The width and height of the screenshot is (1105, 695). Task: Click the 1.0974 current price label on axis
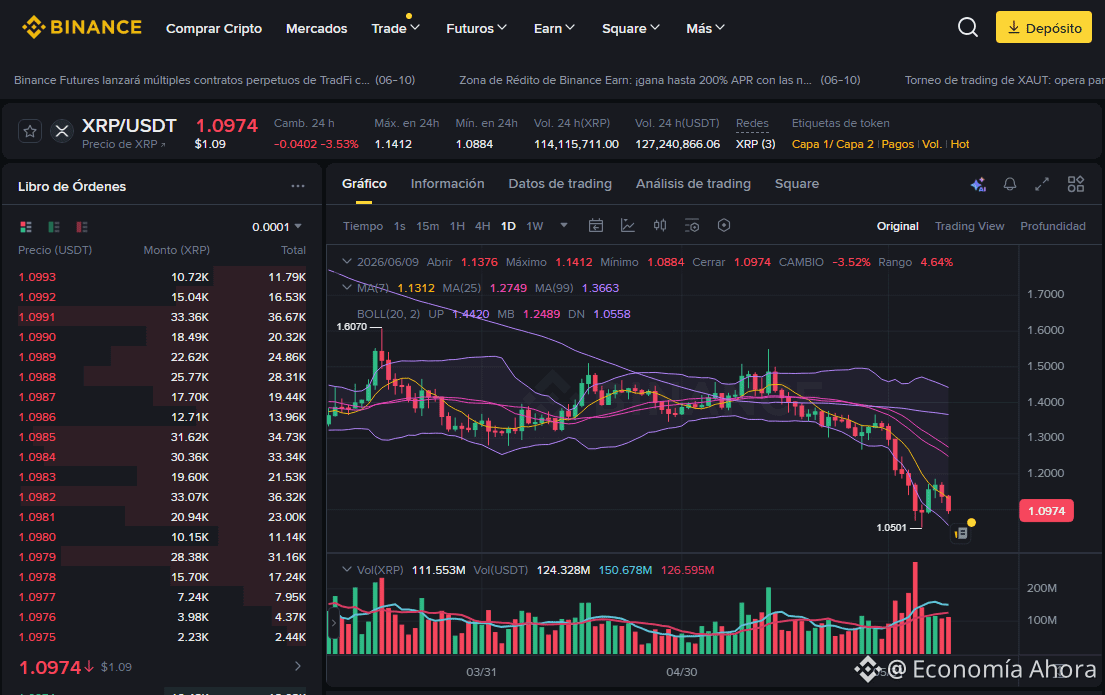coord(1047,511)
